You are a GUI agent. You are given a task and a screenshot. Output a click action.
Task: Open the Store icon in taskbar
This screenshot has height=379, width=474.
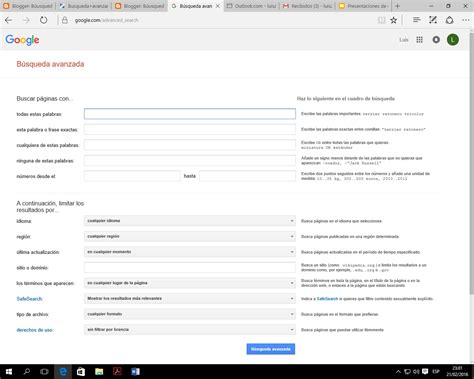[x=81, y=372]
